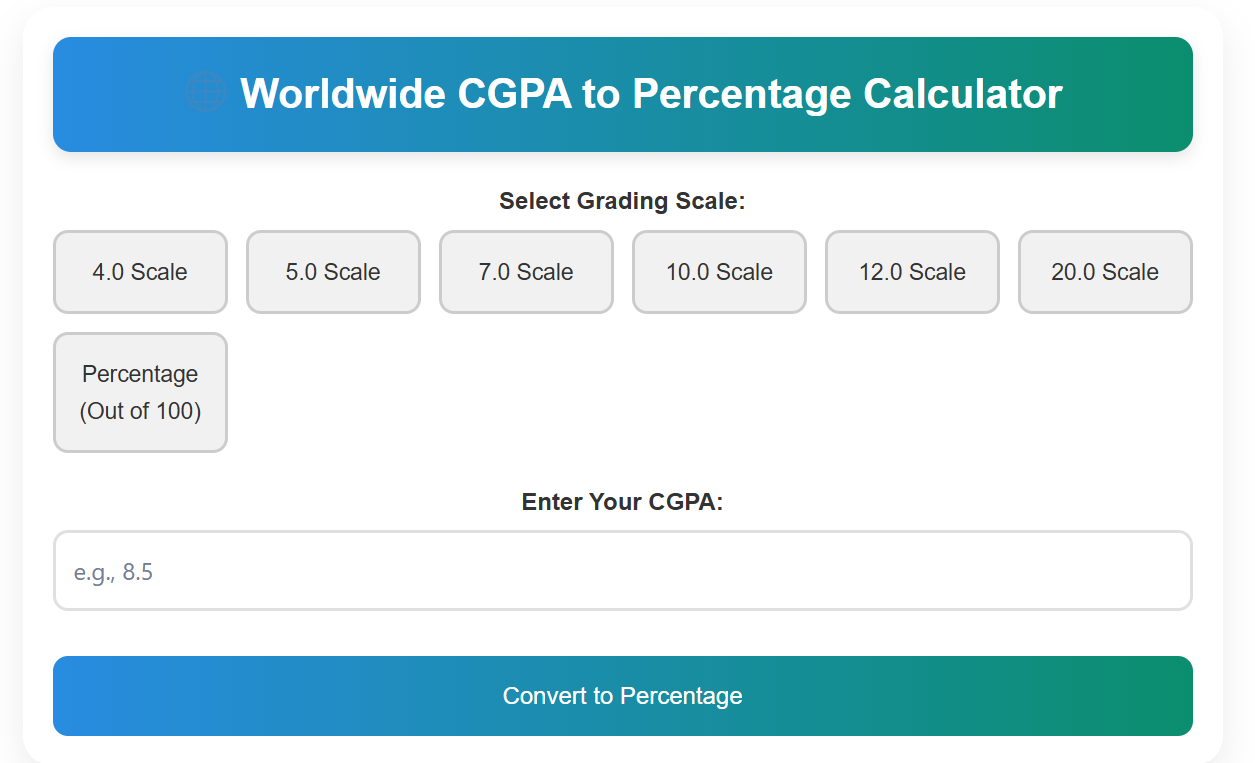Select the 12.0 Scale button

click(912, 272)
